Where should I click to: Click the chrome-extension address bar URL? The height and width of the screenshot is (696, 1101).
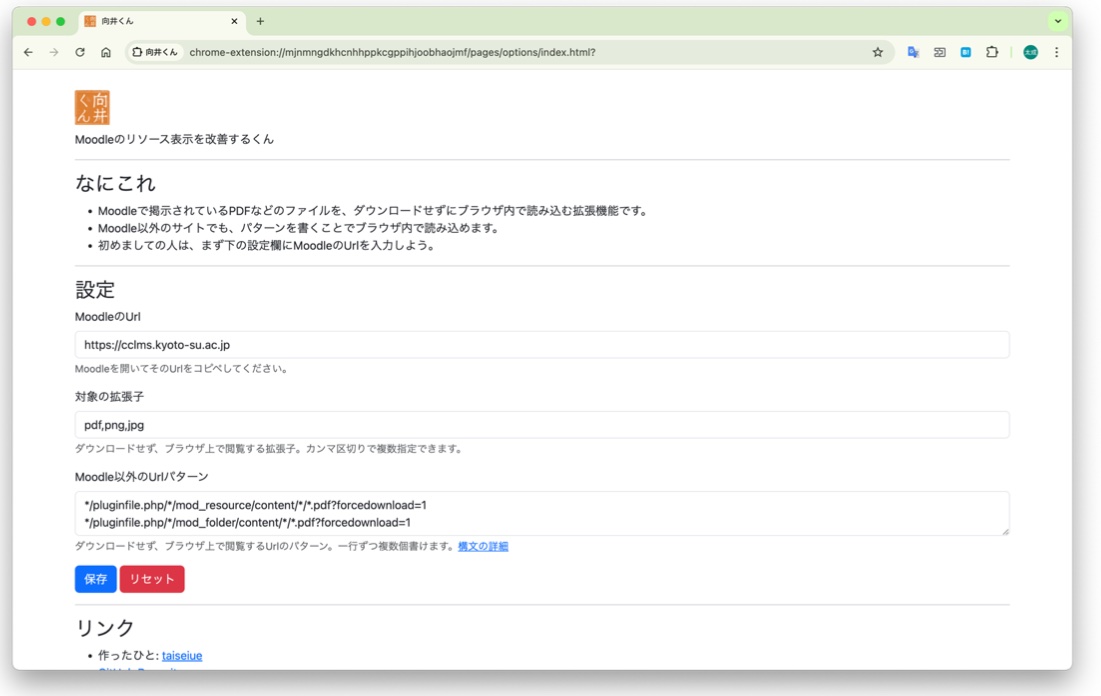pos(393,52)
